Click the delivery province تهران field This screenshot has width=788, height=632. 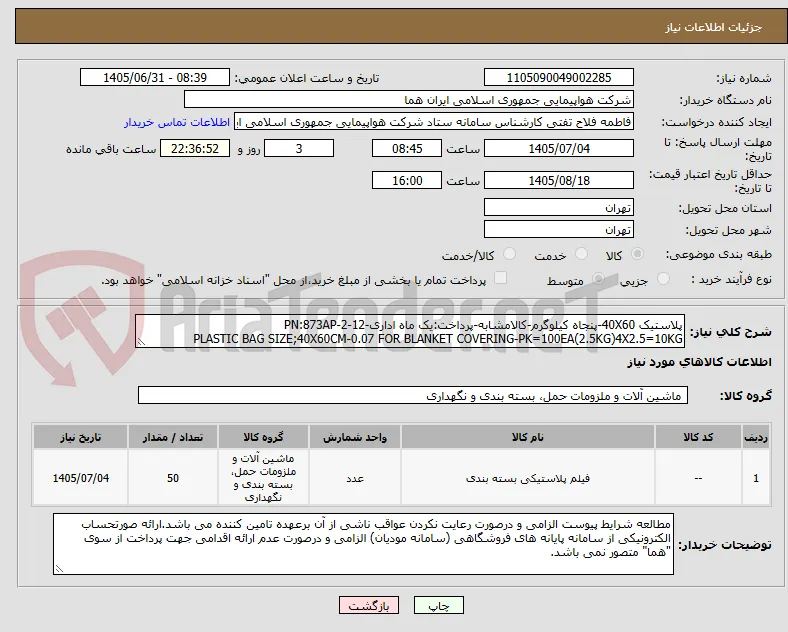[x=558, y=207]
